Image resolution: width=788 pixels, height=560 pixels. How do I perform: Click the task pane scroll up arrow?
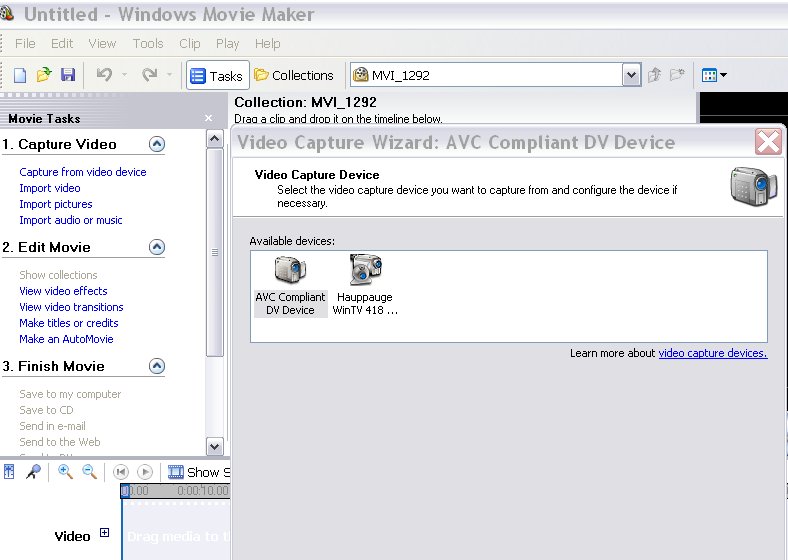coord(215,139)
